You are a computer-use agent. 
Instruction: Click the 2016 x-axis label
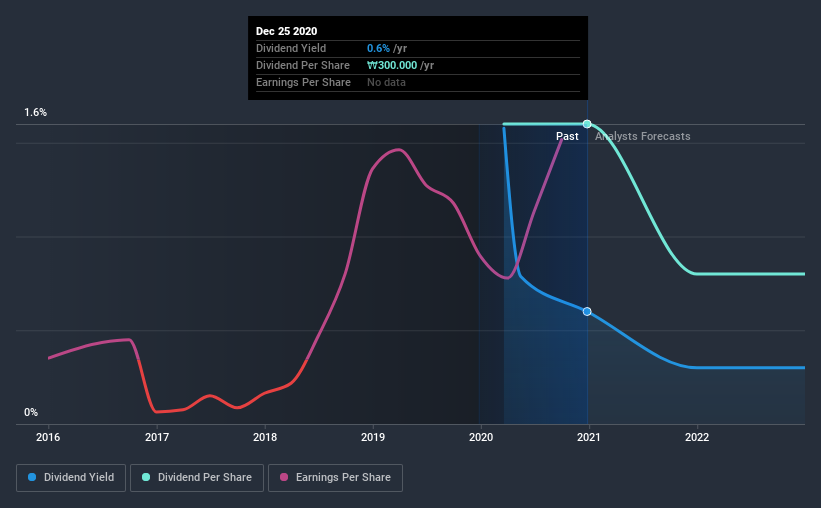48,437
